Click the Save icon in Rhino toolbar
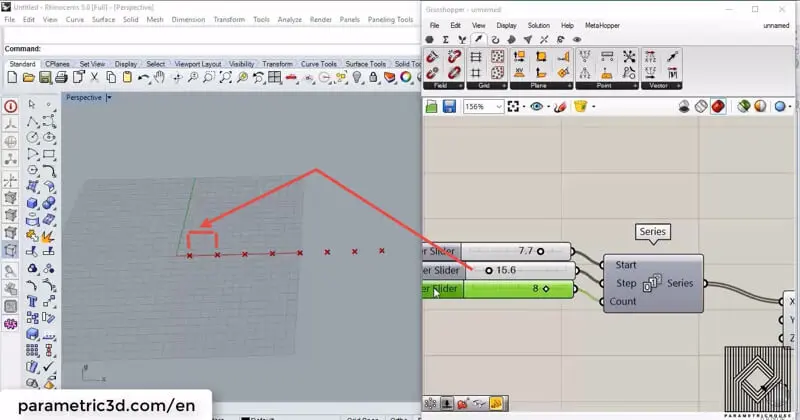Viewport: 800px width, 420px height. 45,77
